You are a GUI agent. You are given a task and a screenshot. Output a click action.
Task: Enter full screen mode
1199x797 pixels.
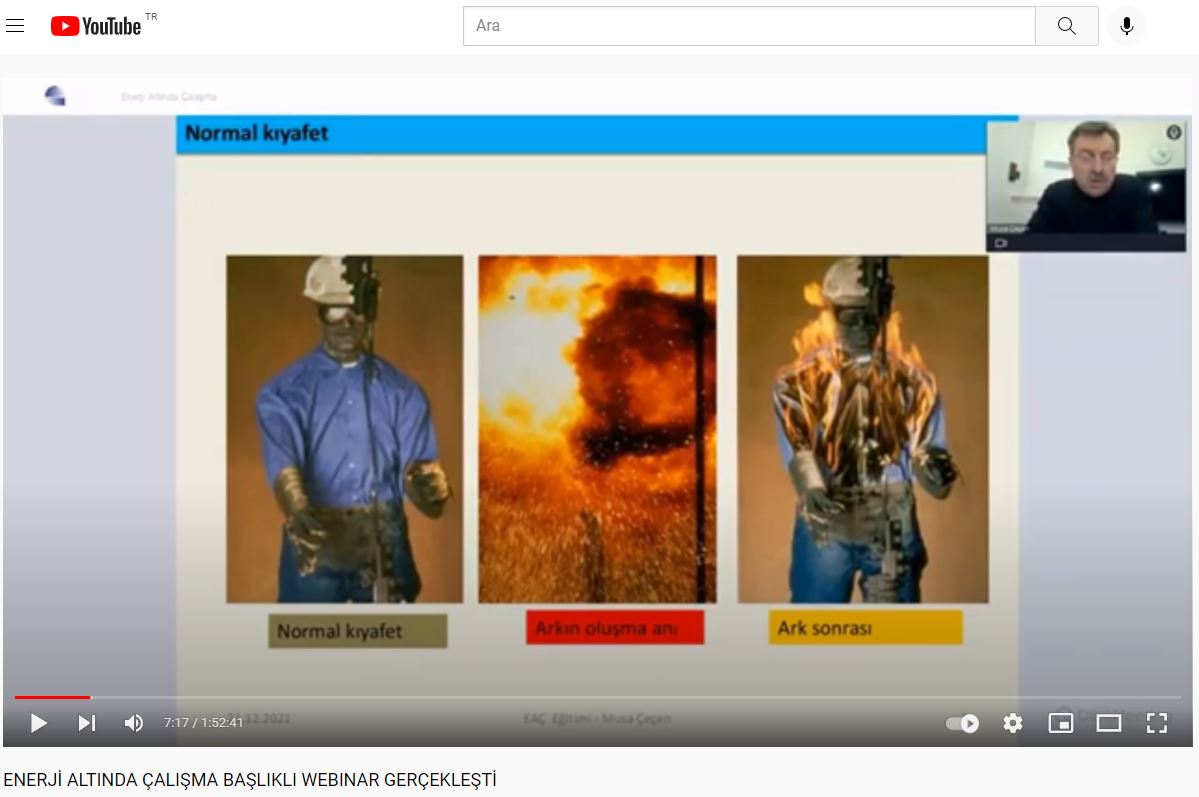point(1157,723)
